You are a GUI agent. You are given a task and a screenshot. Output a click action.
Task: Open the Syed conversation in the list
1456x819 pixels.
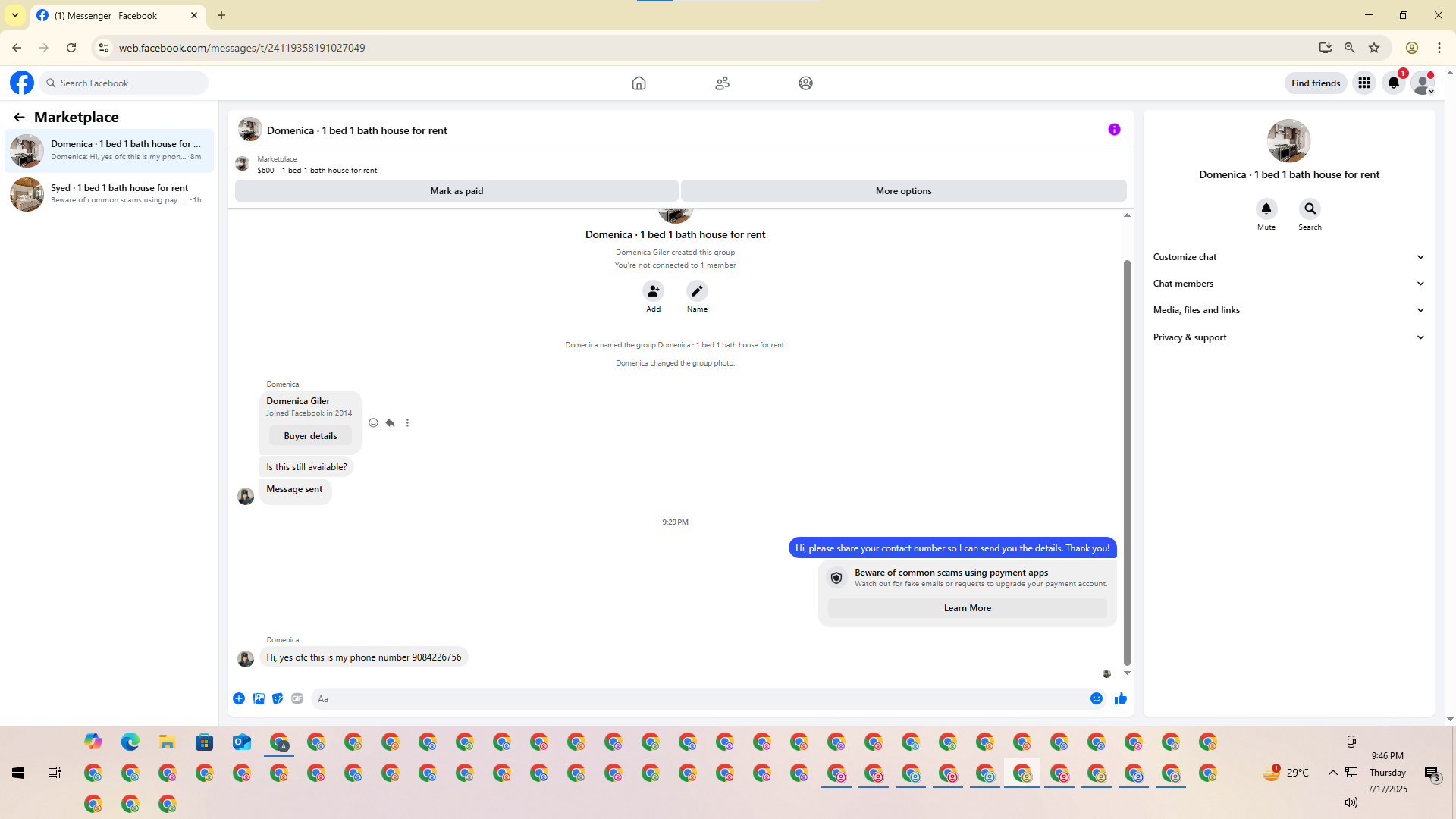point(109,194)
